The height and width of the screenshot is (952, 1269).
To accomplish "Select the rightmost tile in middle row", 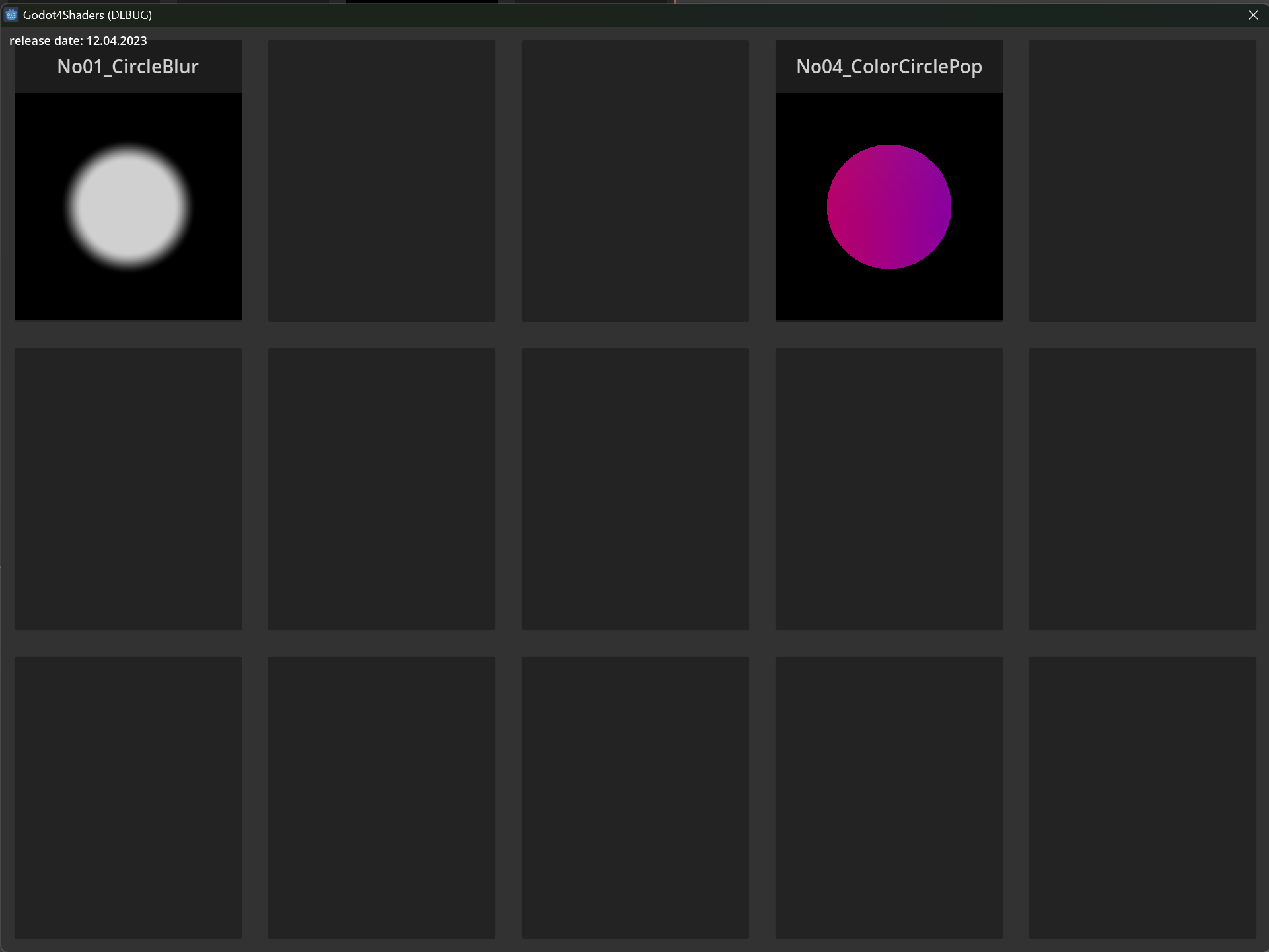I will (1142, 489).
